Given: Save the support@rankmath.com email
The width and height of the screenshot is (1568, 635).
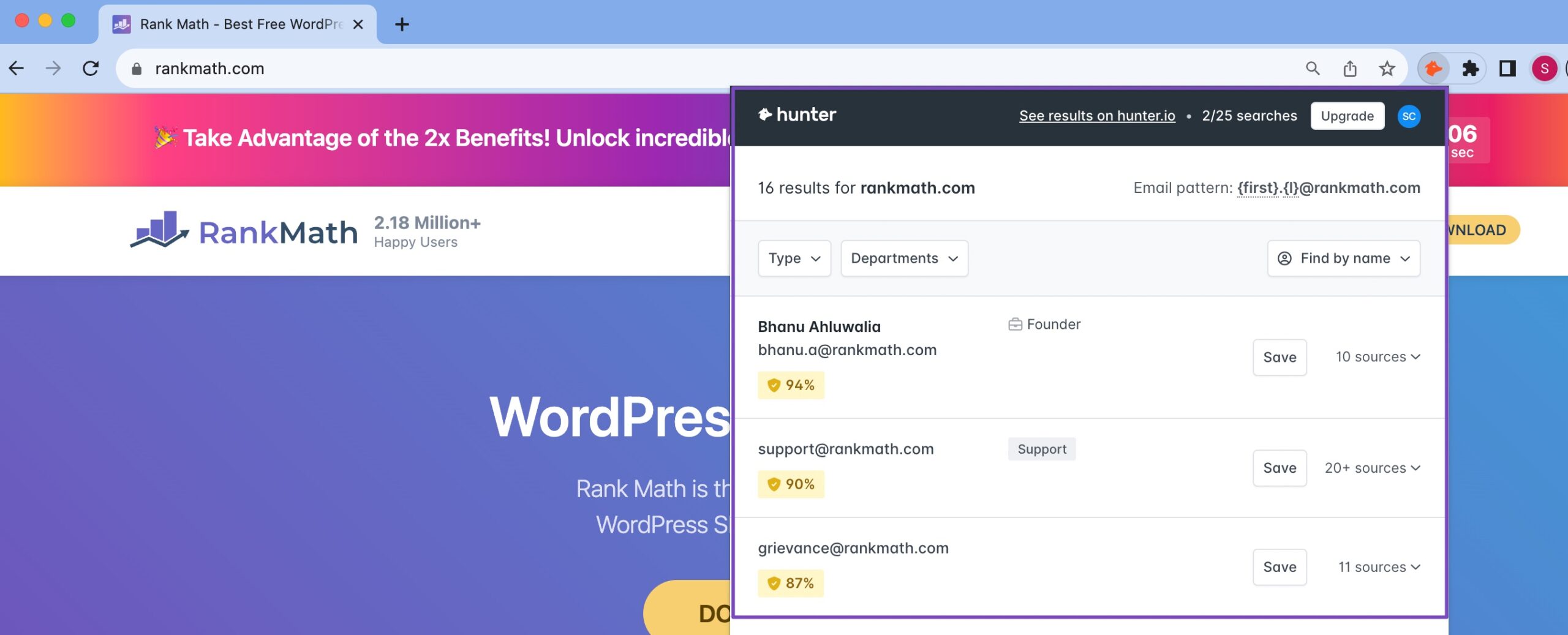Looking at the screenshot, I should [x=1280, y=468].
